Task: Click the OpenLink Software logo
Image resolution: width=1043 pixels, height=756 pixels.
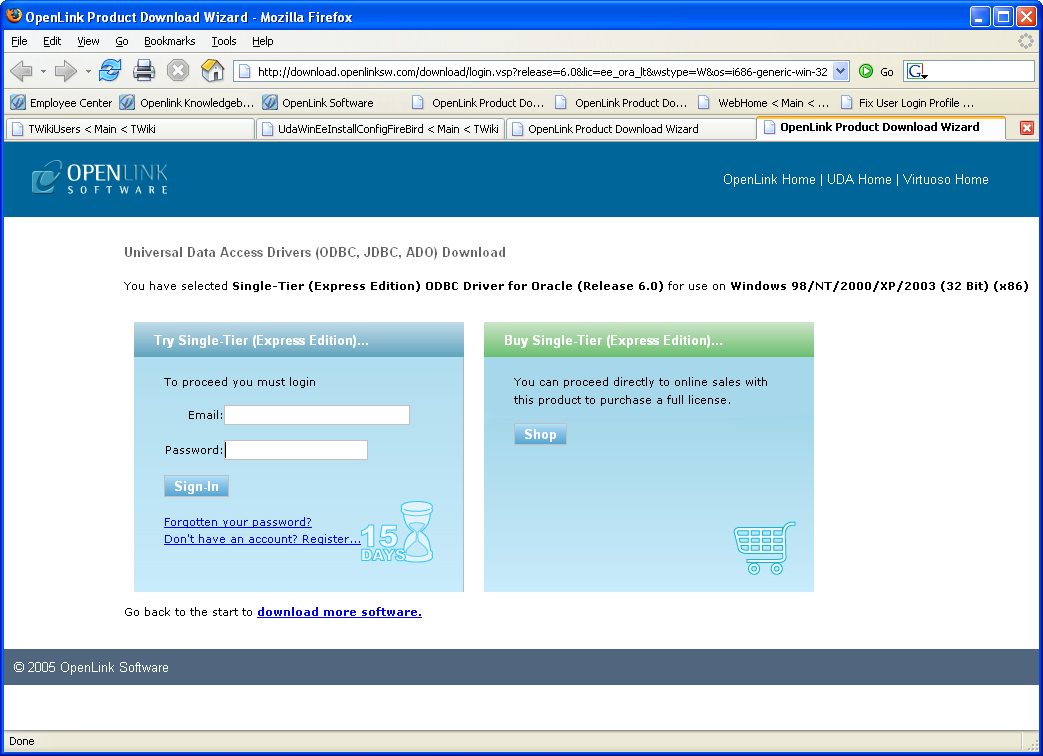Action: 100,178
